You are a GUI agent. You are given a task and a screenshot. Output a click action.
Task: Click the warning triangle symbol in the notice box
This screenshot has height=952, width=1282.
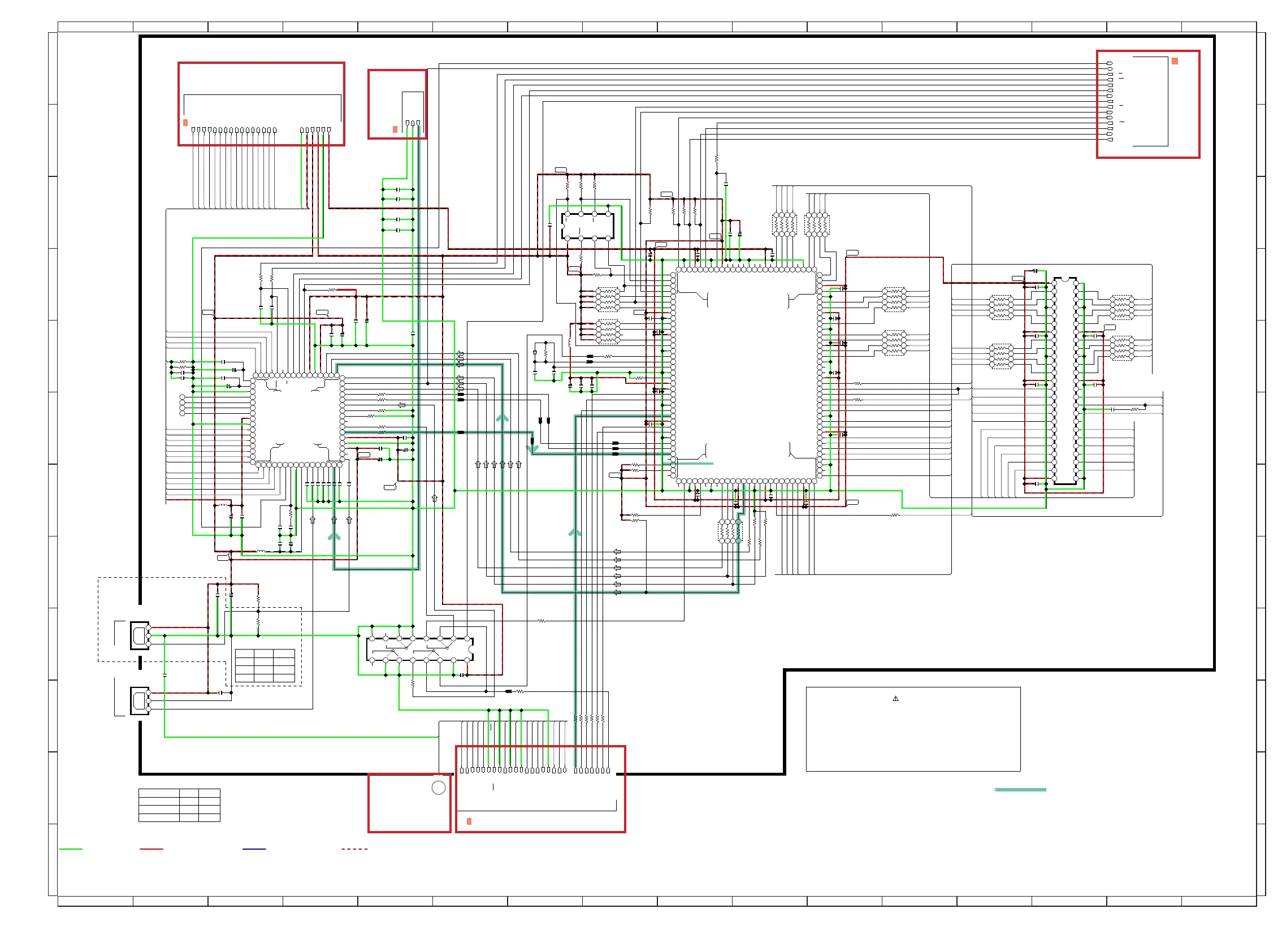[x=895, y=698]
